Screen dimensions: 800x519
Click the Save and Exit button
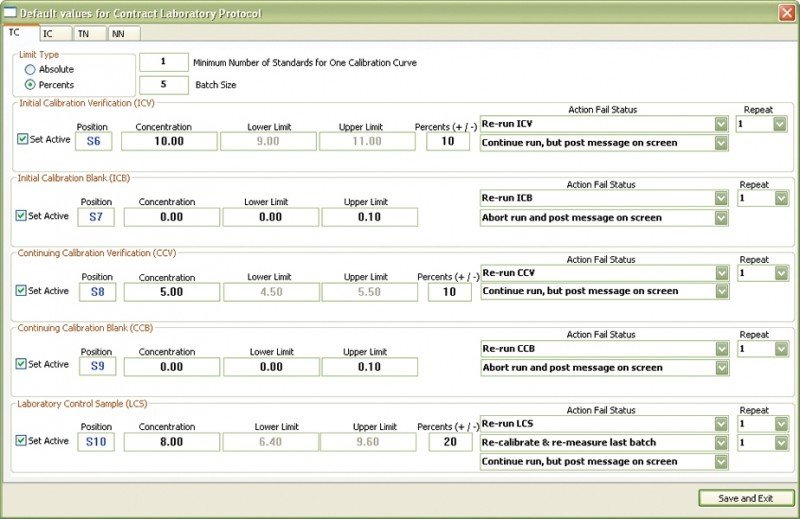(746, 498)
